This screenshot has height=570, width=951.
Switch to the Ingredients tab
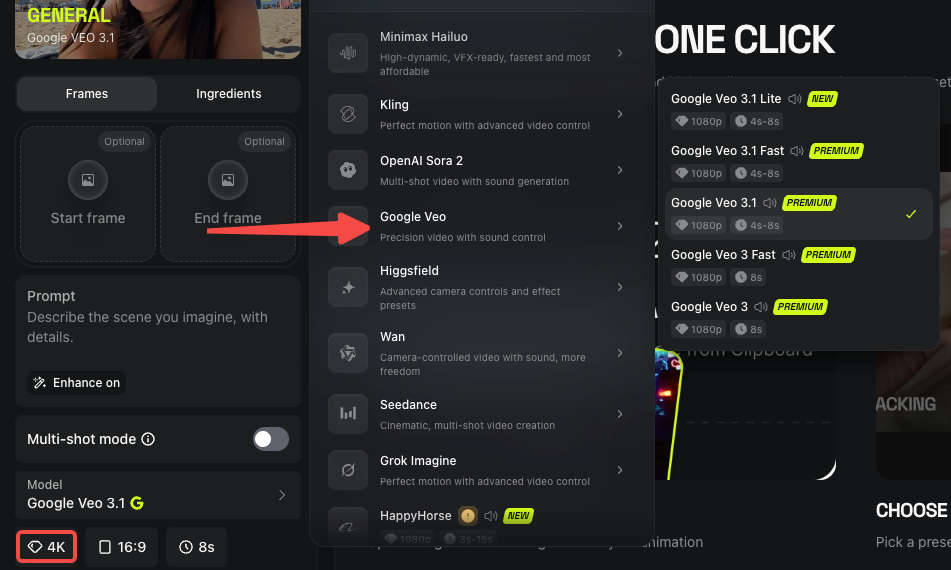point(229,94)
